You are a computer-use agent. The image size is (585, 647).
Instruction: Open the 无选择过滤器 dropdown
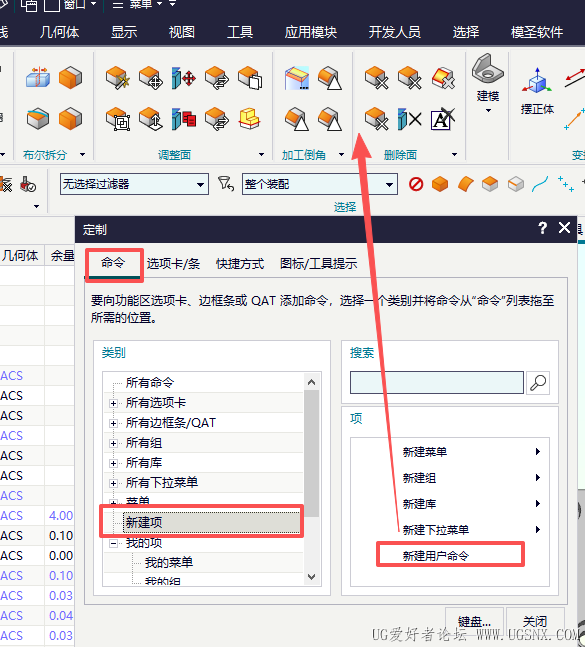coord(200,184)
